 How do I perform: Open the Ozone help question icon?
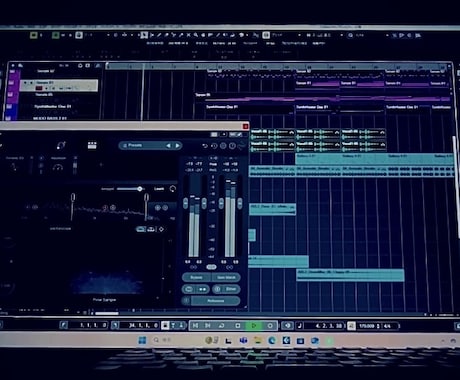(x=232, y=146)
